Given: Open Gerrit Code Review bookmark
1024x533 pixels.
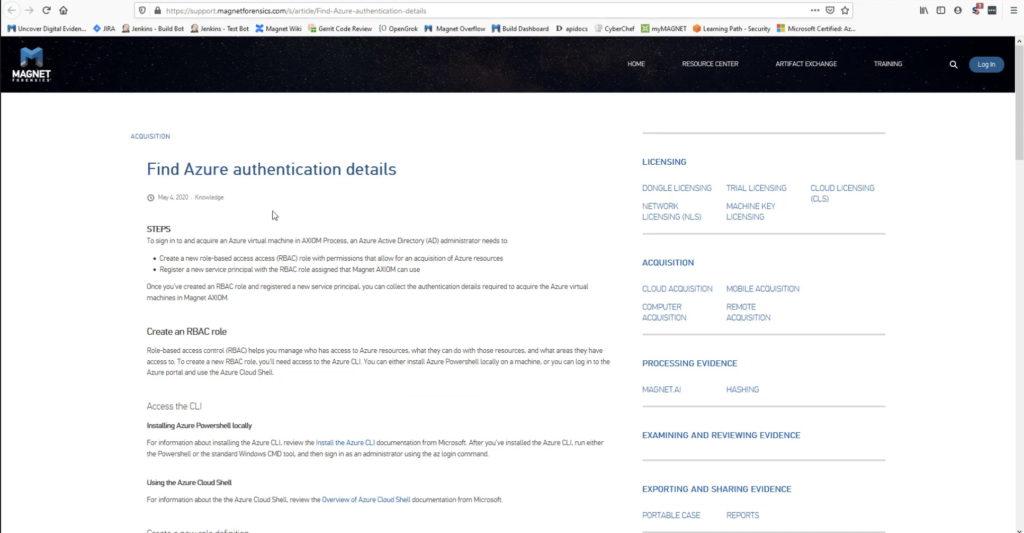Looking at the screenshot, I should [340, 29].
